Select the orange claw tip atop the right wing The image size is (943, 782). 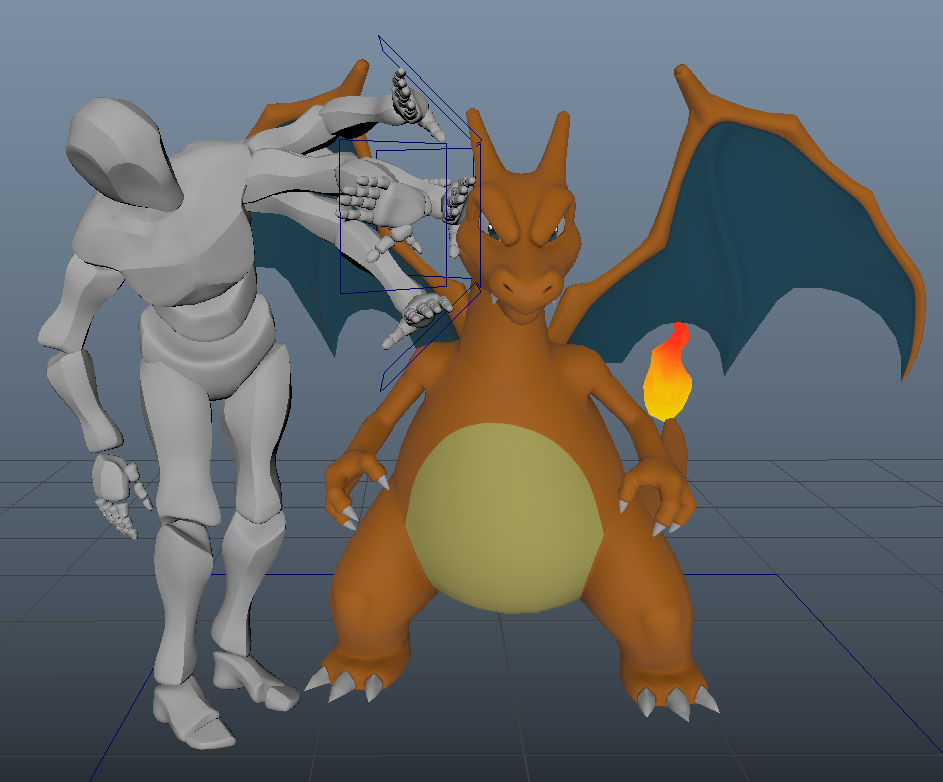686,76
